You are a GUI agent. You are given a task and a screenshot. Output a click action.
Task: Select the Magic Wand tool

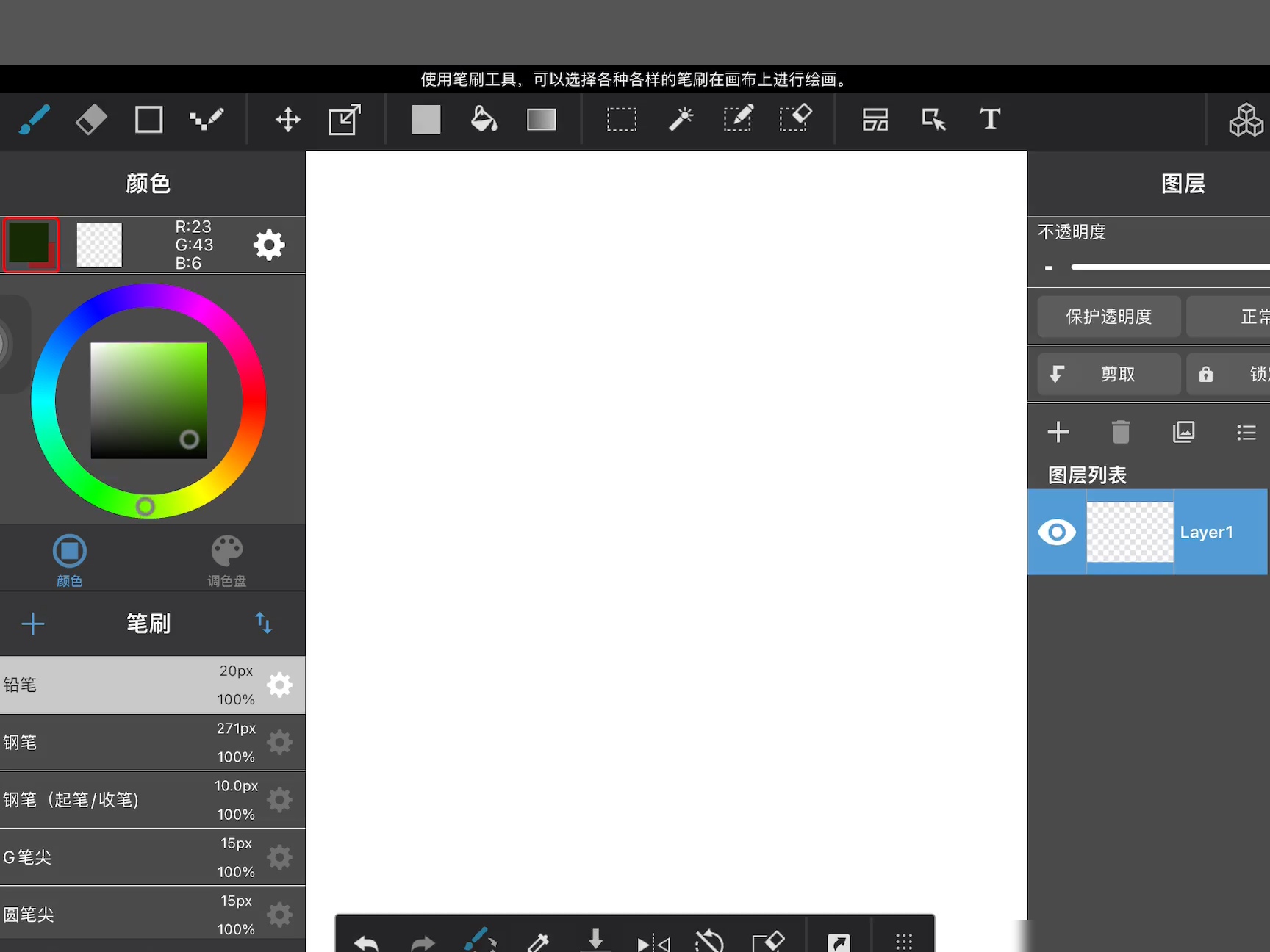tap(681, 120)
